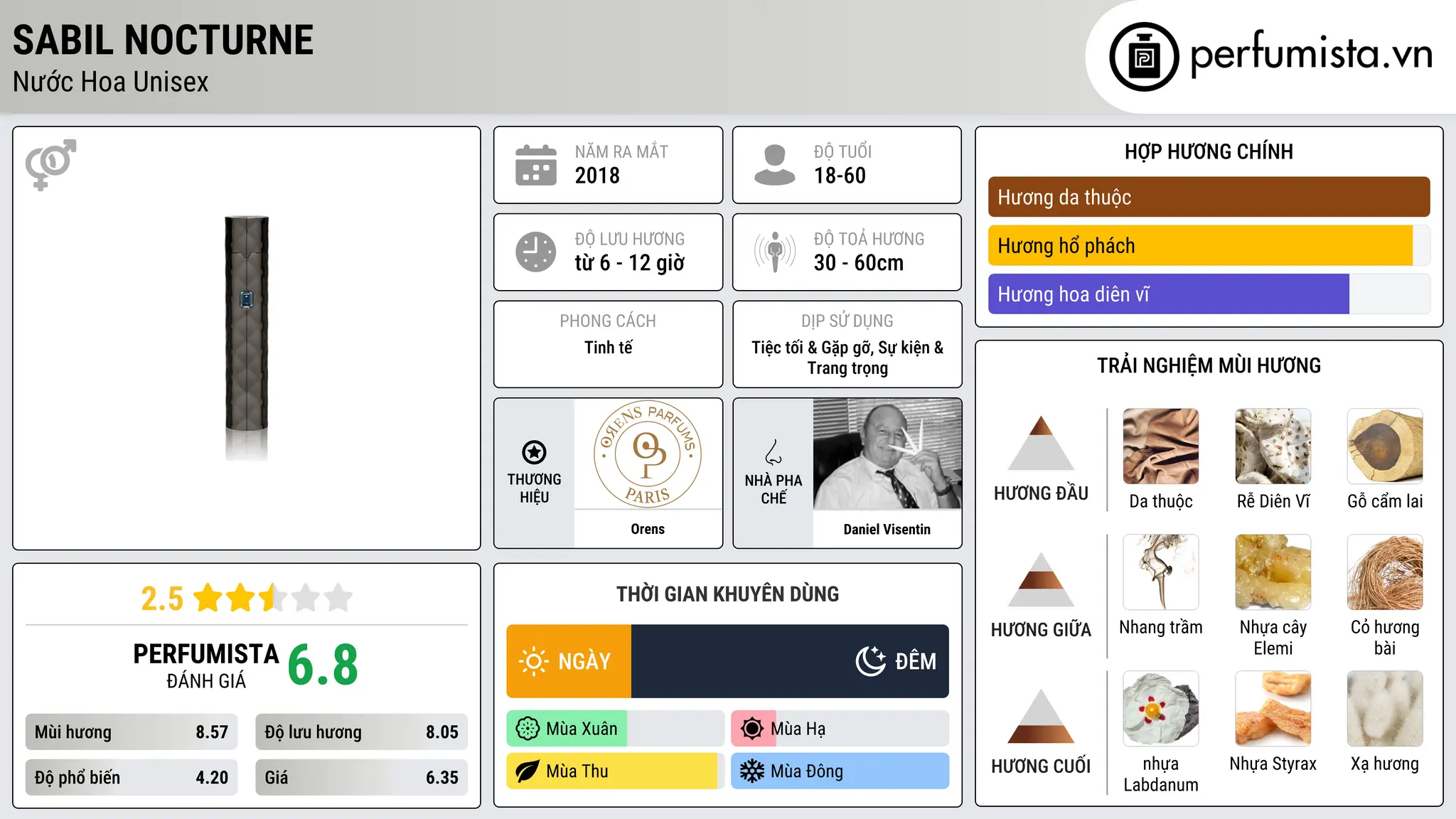This screenshot has height=819, width=1456.
Task: Click the Daniel Visentin name link
Action: click(887, 529)
